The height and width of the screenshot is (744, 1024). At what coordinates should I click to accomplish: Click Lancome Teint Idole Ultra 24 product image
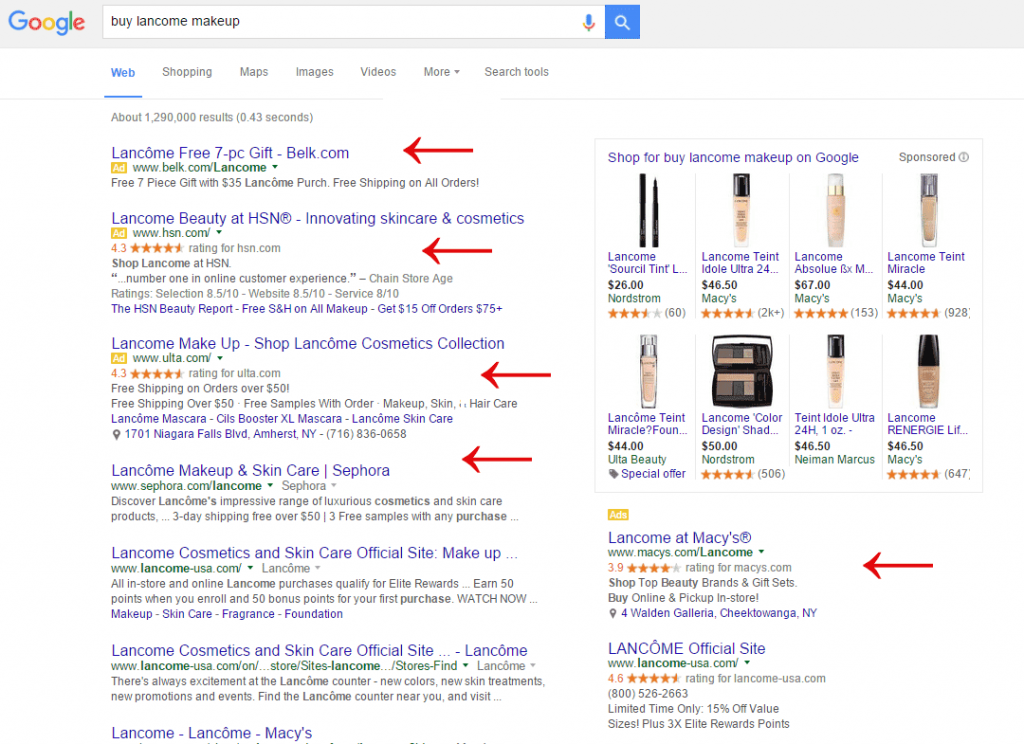(x=741, y=210)
